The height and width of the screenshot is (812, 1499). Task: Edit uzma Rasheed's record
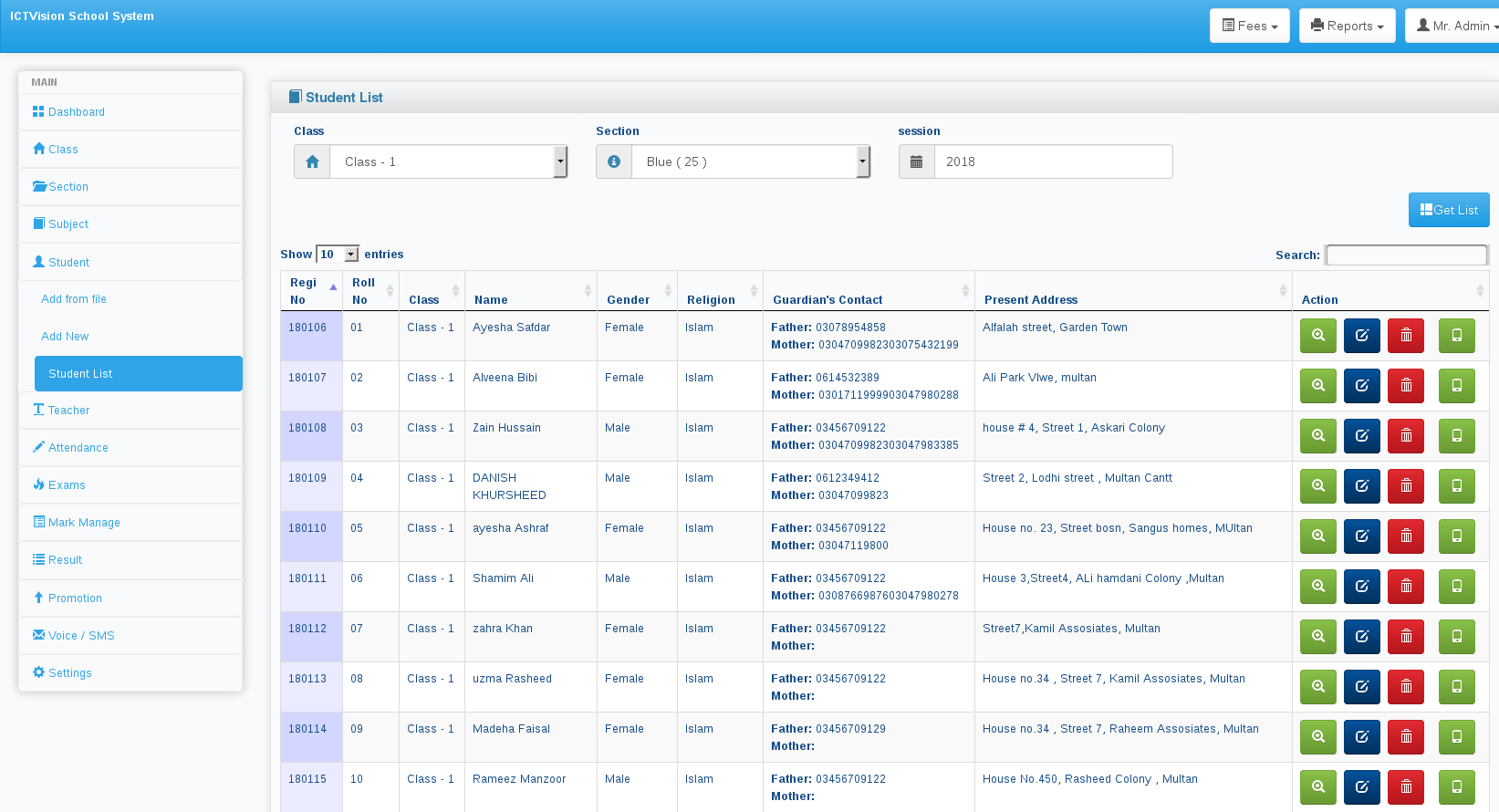pos(1362,687)
